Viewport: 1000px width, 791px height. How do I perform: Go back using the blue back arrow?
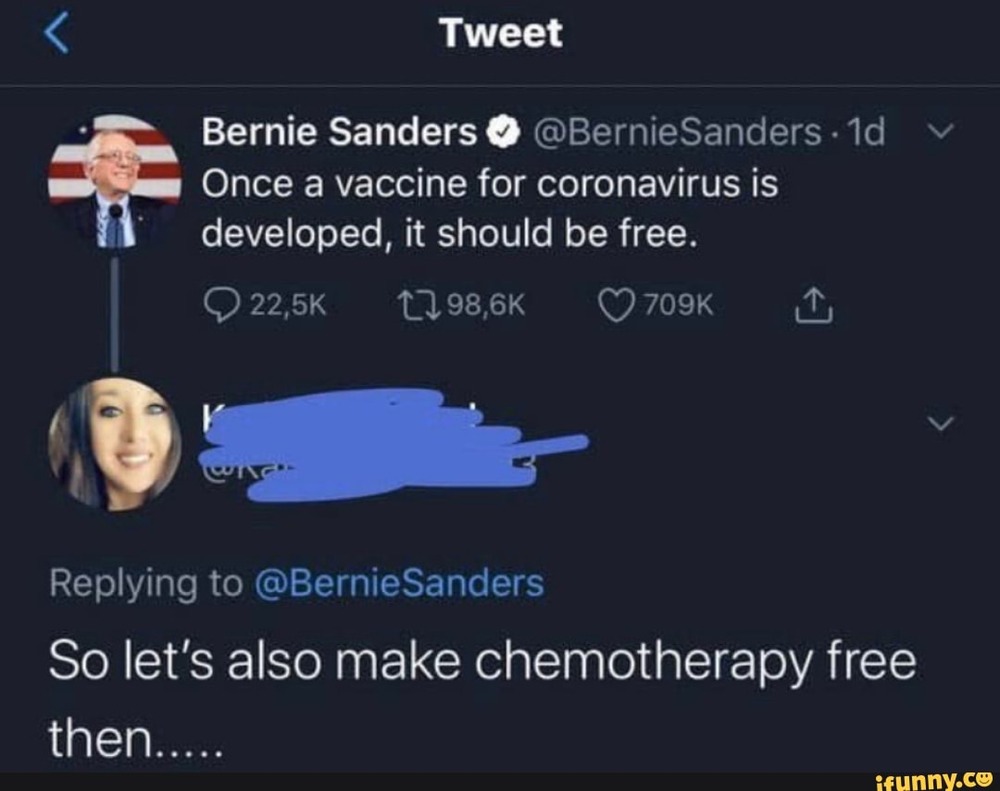coord(56,33)
